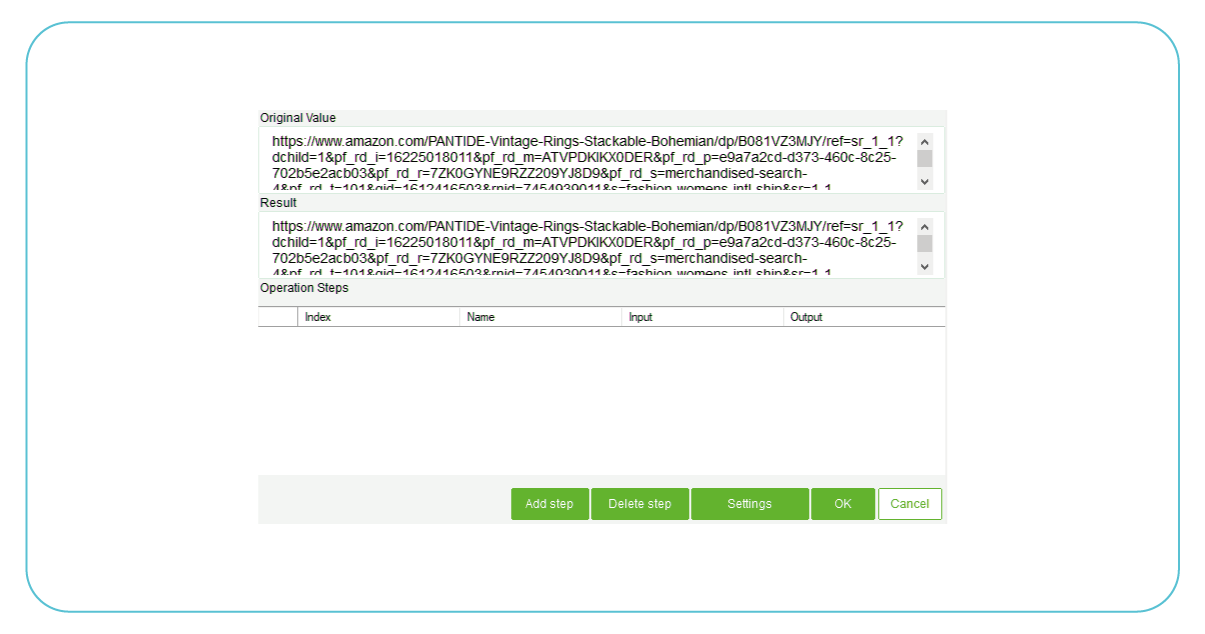This screenshot has width=1205, height=634.
Task: Click the Result box's scrollbar thumb
Action: [x=925, y=243]
